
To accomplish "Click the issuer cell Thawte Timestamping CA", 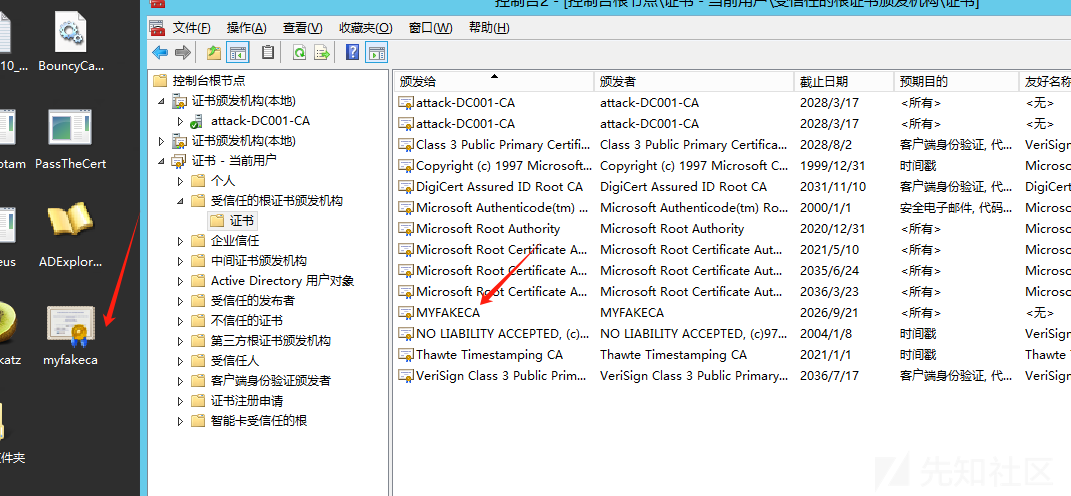I will [x=673, y=355].
